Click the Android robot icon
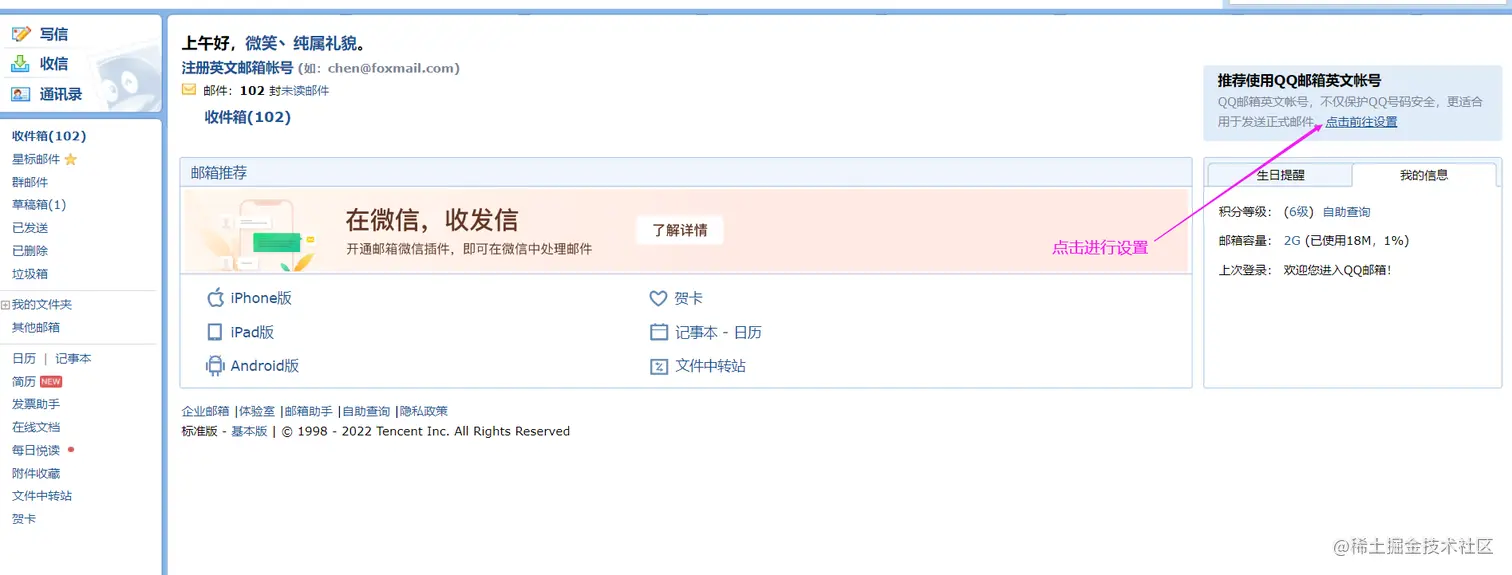The image size is (1512, 575). (215, 366)
